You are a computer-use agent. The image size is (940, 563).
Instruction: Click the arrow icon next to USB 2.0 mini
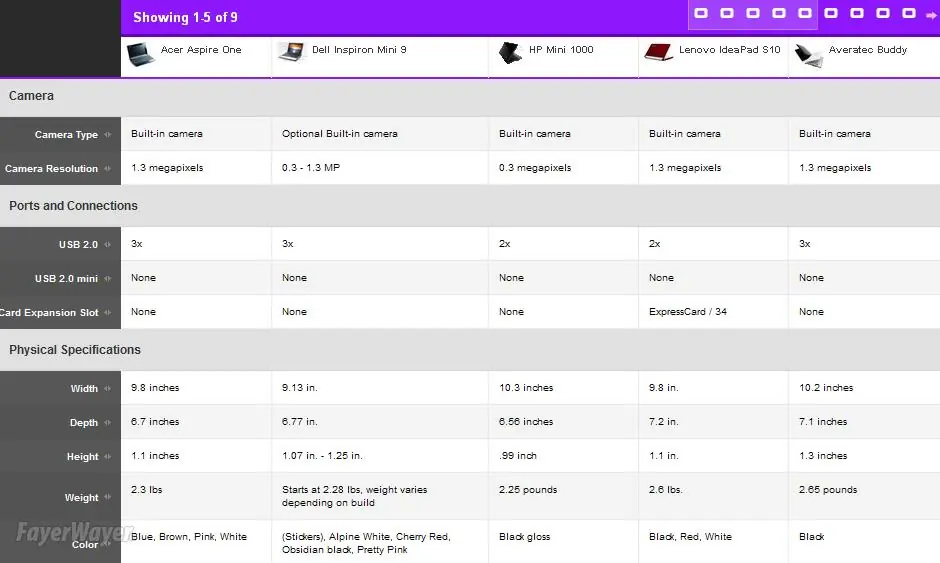click(107, 279)
